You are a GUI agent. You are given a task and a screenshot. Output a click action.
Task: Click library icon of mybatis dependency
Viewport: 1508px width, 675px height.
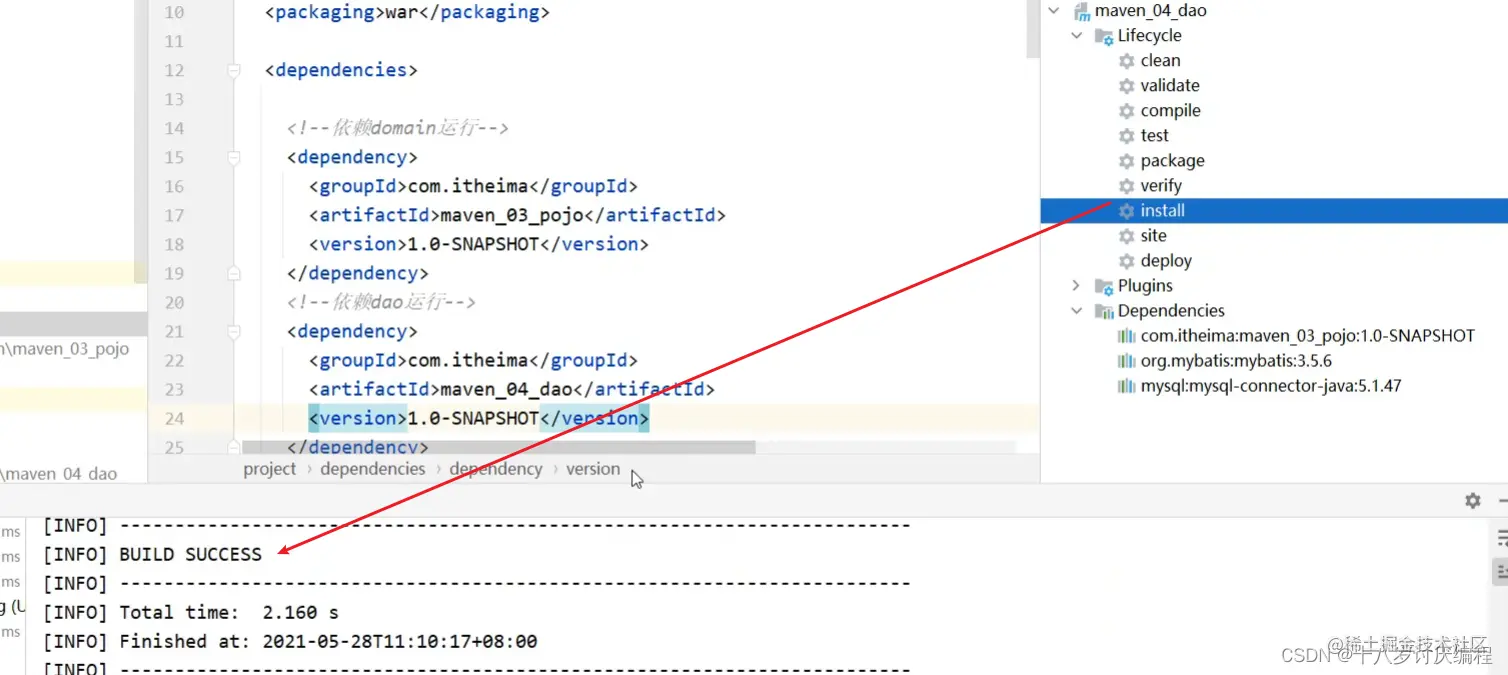[1127, 361]
